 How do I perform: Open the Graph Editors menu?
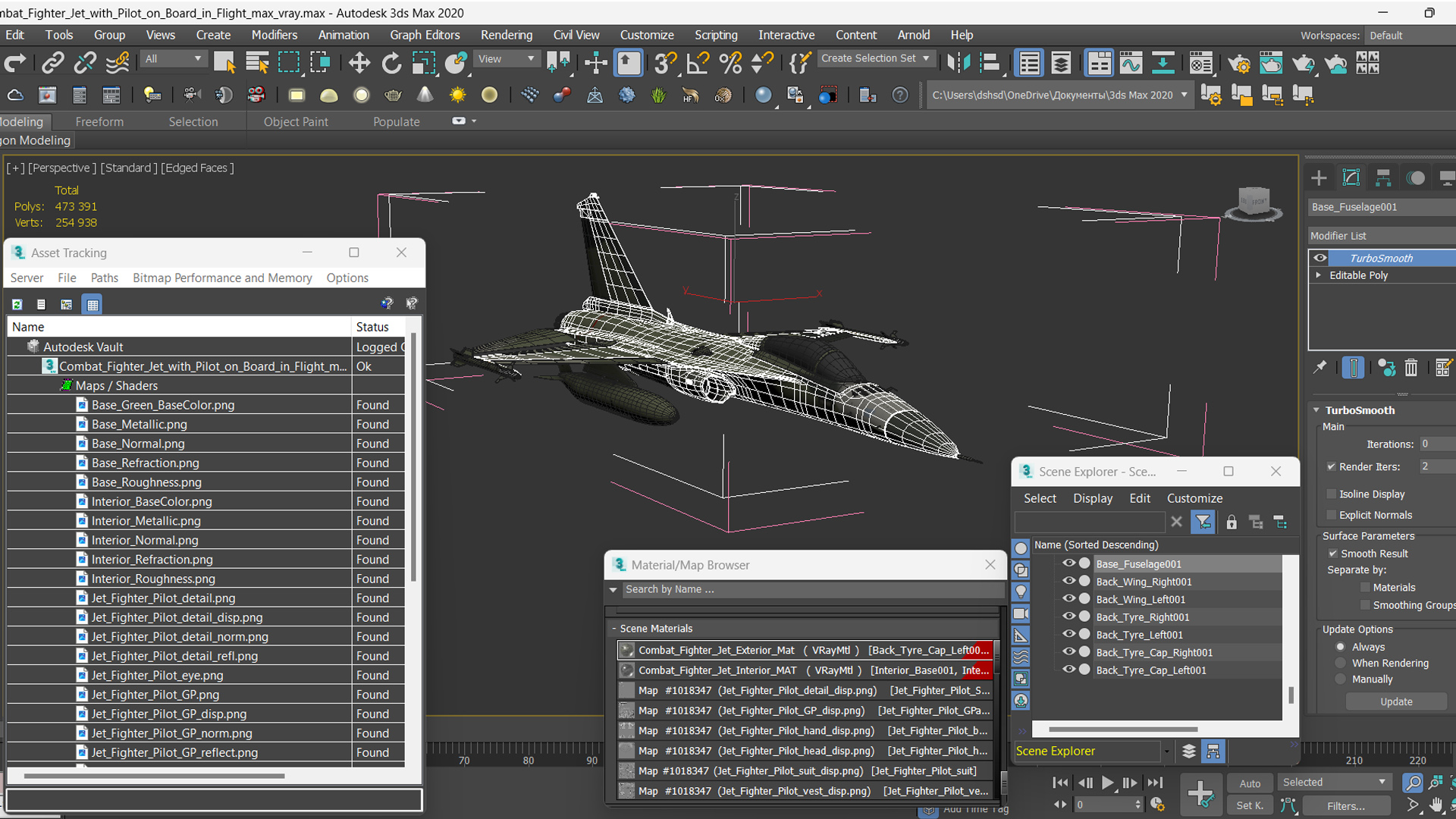(x=425, y=35)
